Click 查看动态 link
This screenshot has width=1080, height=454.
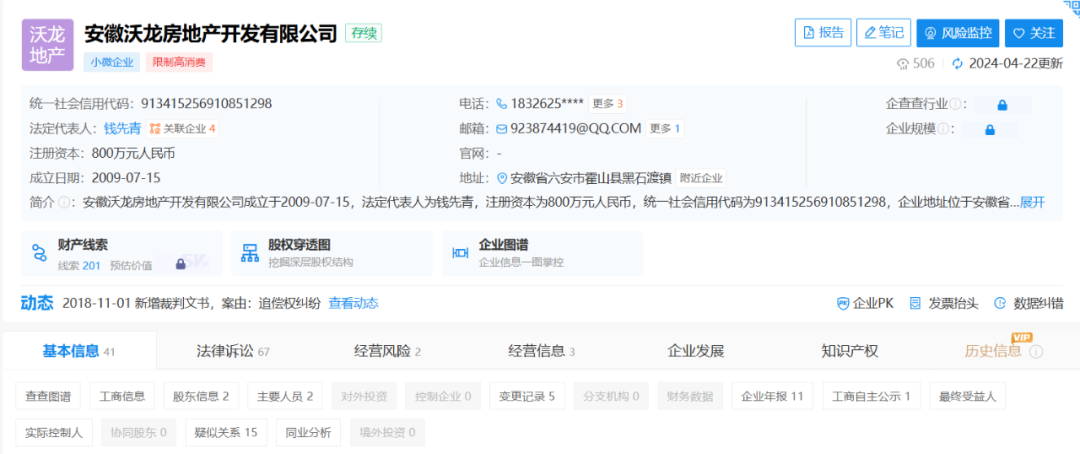pyautogui.click(x=353, y=303)
